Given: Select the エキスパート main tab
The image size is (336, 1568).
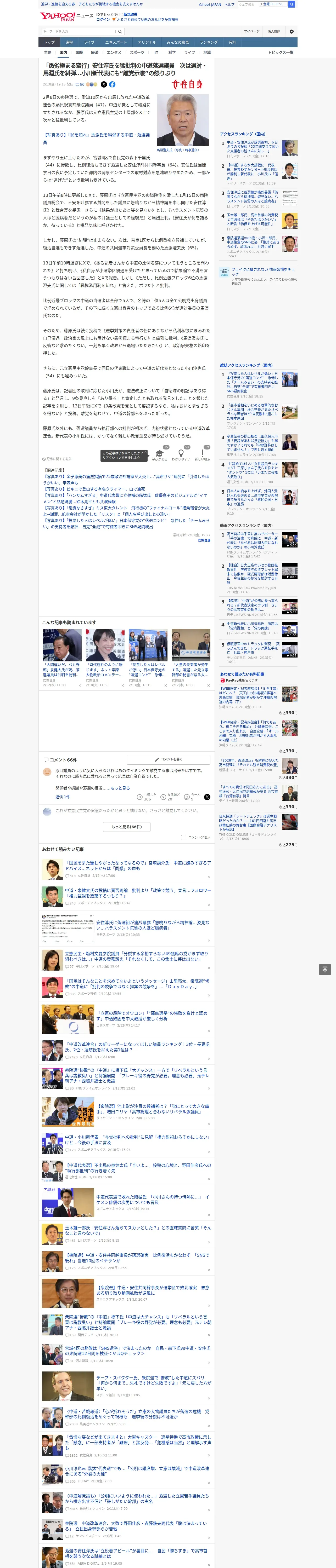Looking at the screenshot, I should coord(116,43).
